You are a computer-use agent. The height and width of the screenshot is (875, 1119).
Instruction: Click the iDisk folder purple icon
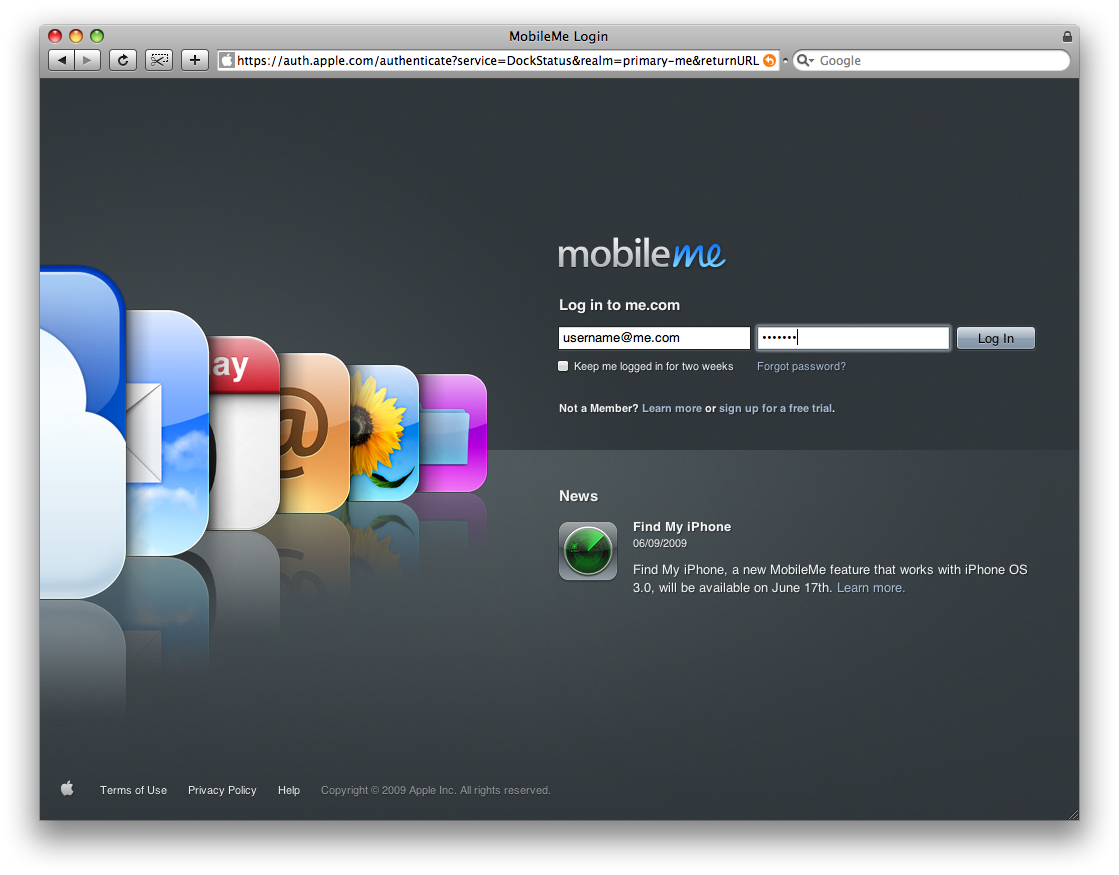(x=452, y=433)
